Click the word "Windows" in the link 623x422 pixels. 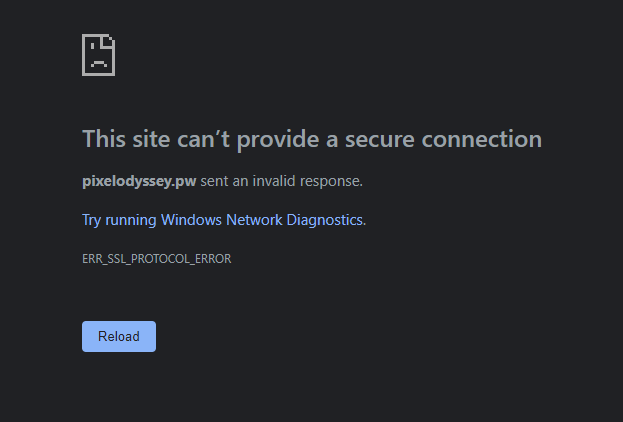[191, 219]
